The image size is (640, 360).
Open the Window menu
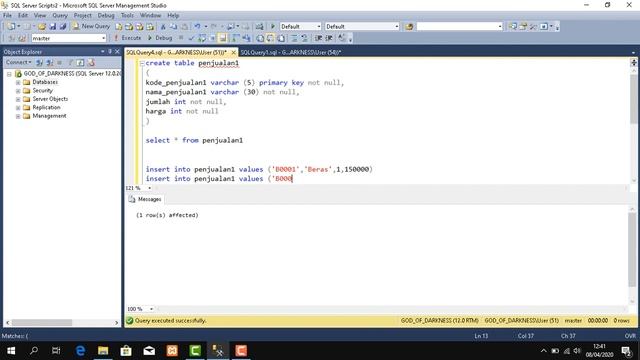click(x=150, y=16)
